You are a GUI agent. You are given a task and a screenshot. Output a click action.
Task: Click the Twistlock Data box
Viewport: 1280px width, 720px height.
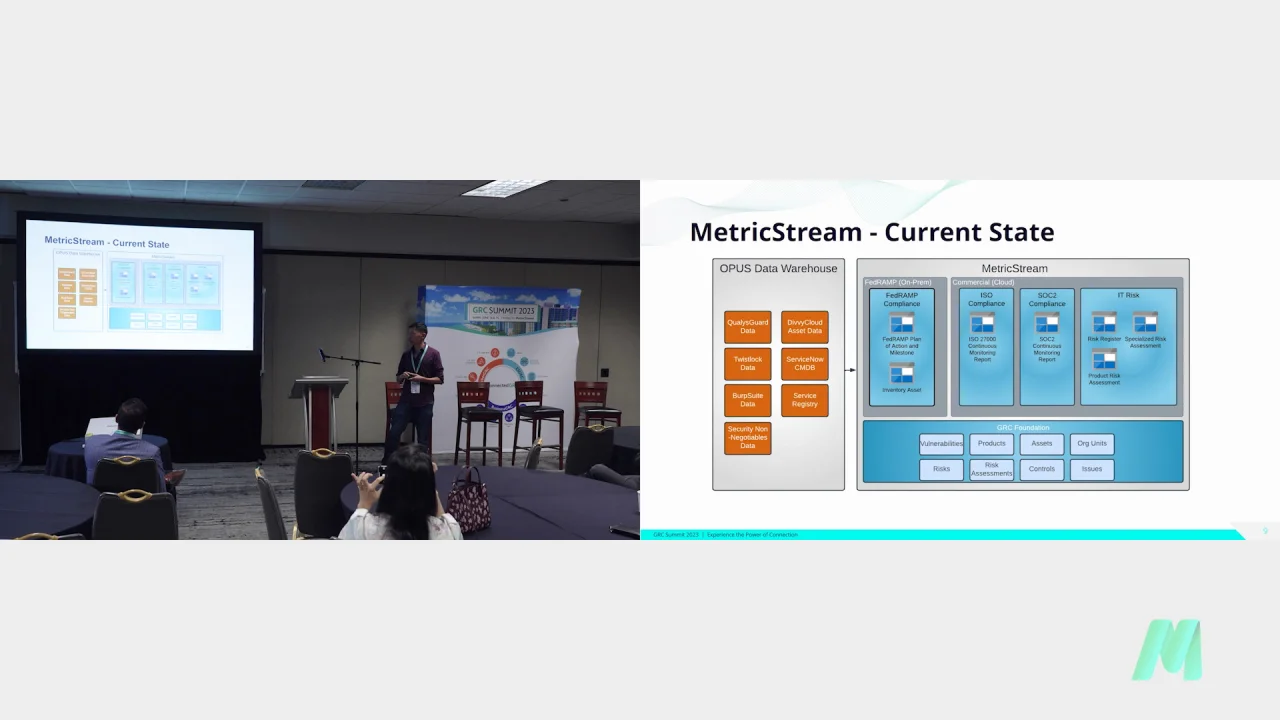click(748, 363)
